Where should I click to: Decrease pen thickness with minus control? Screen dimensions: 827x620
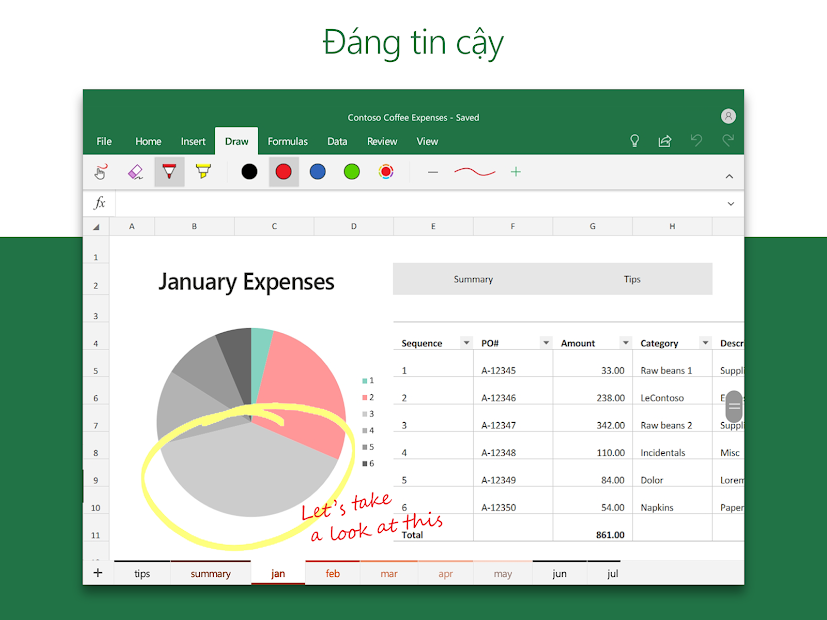click(x=433, y=172)
